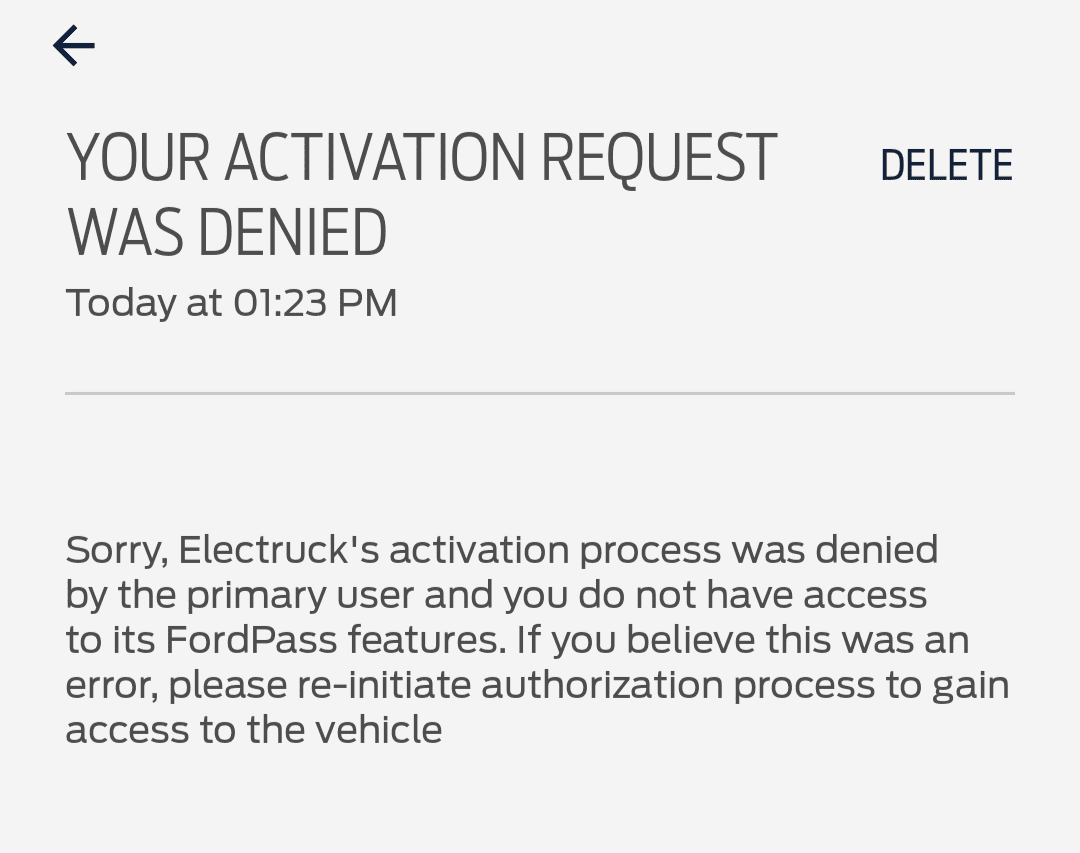
Task: Select the "Today at 01:23 PM" timestamp
Action: click(231, 303)
